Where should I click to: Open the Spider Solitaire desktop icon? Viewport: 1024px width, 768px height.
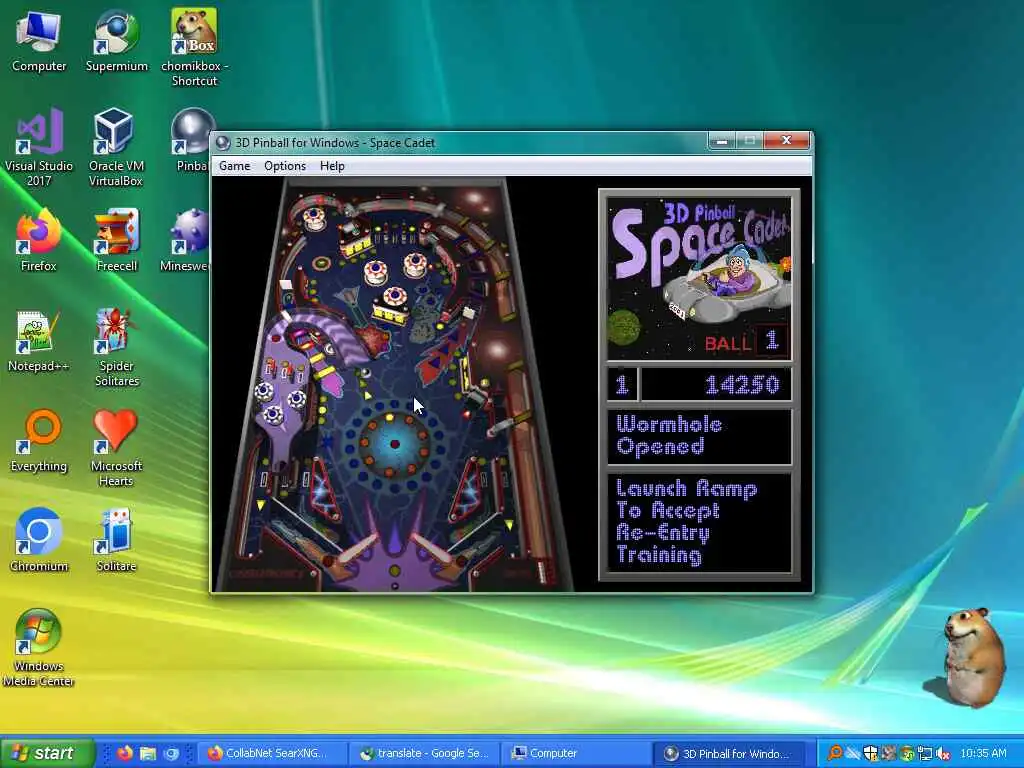pyautogui.click(x=116, y=347)
